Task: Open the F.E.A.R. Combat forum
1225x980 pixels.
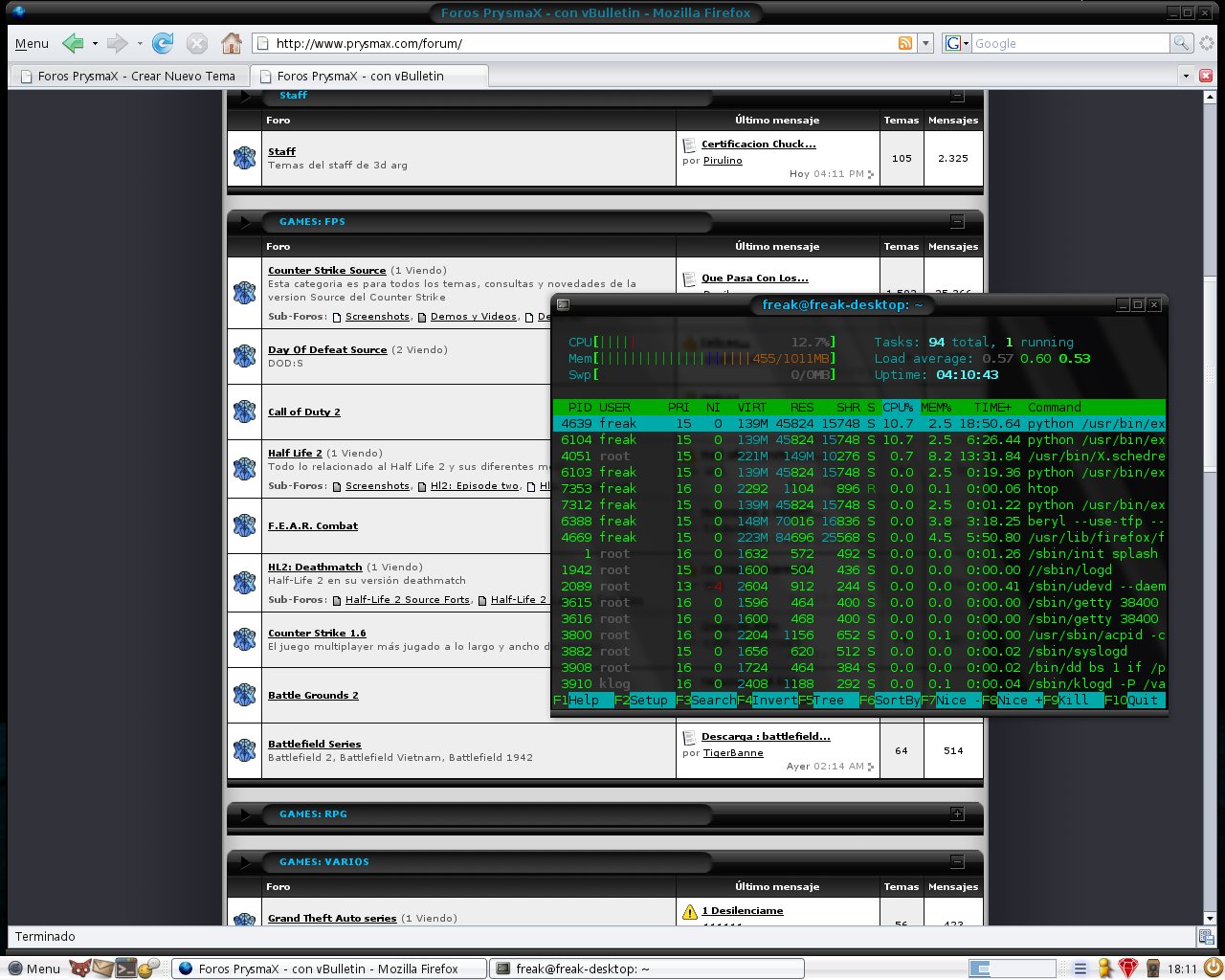Action: pyautogui.click(x=313, y=525)
